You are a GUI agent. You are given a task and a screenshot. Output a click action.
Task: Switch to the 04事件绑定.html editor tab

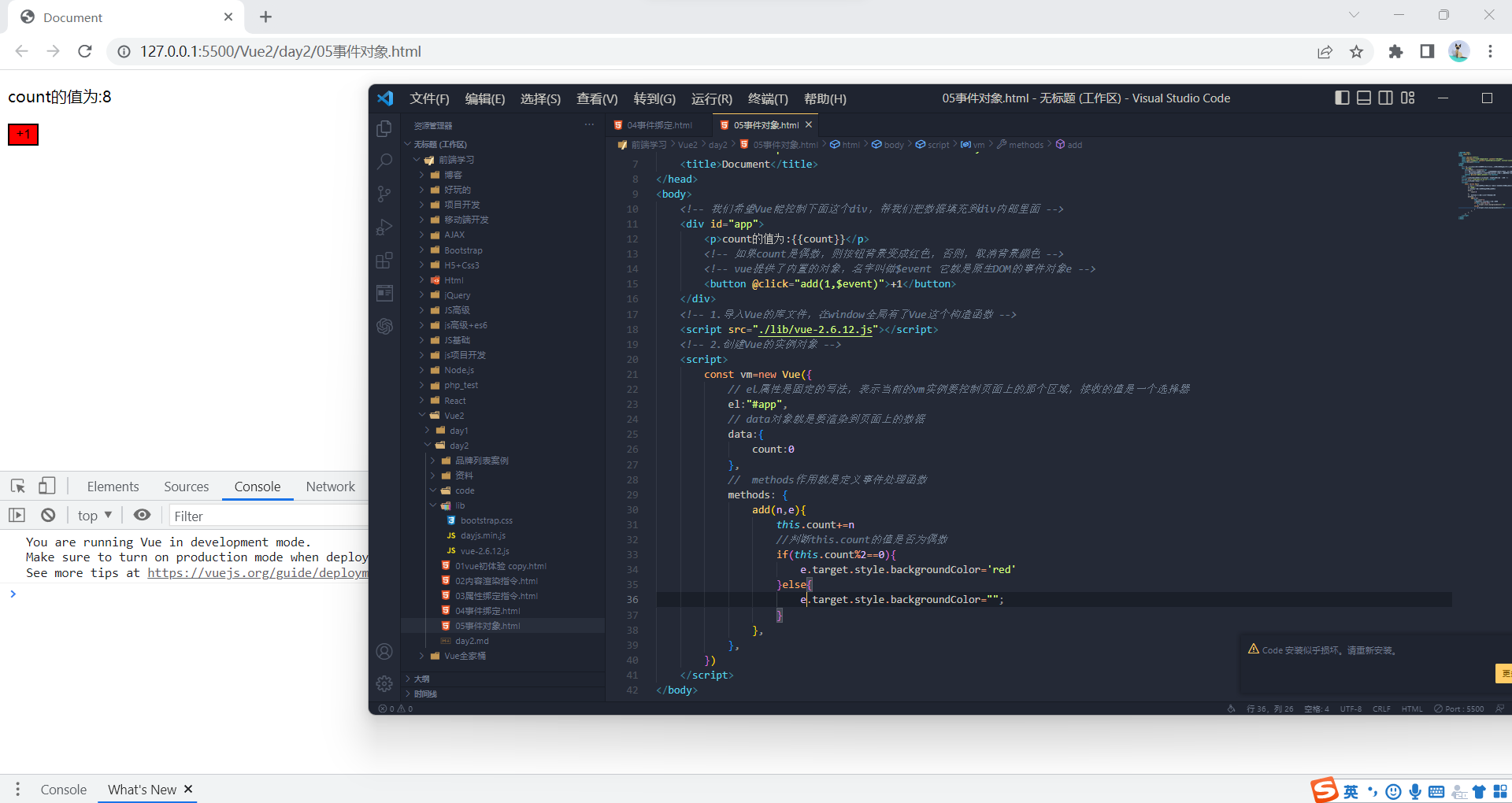pos(659,125)
